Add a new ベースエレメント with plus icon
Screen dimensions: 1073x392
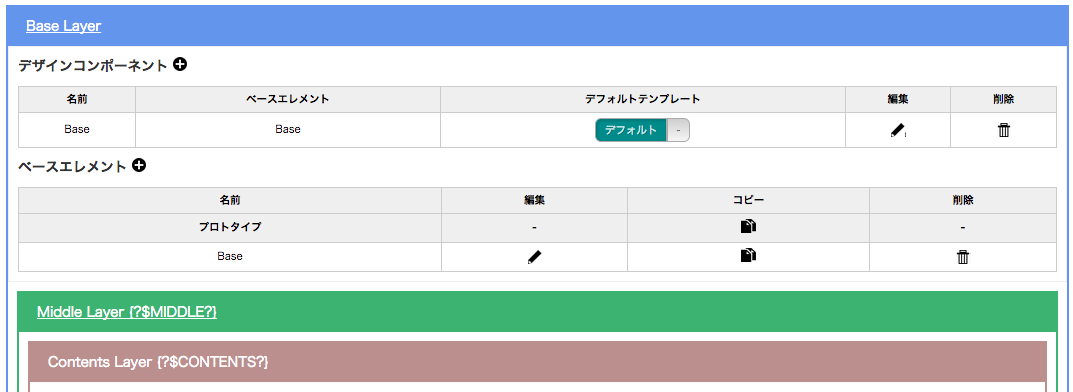click(x=139, y=166)
